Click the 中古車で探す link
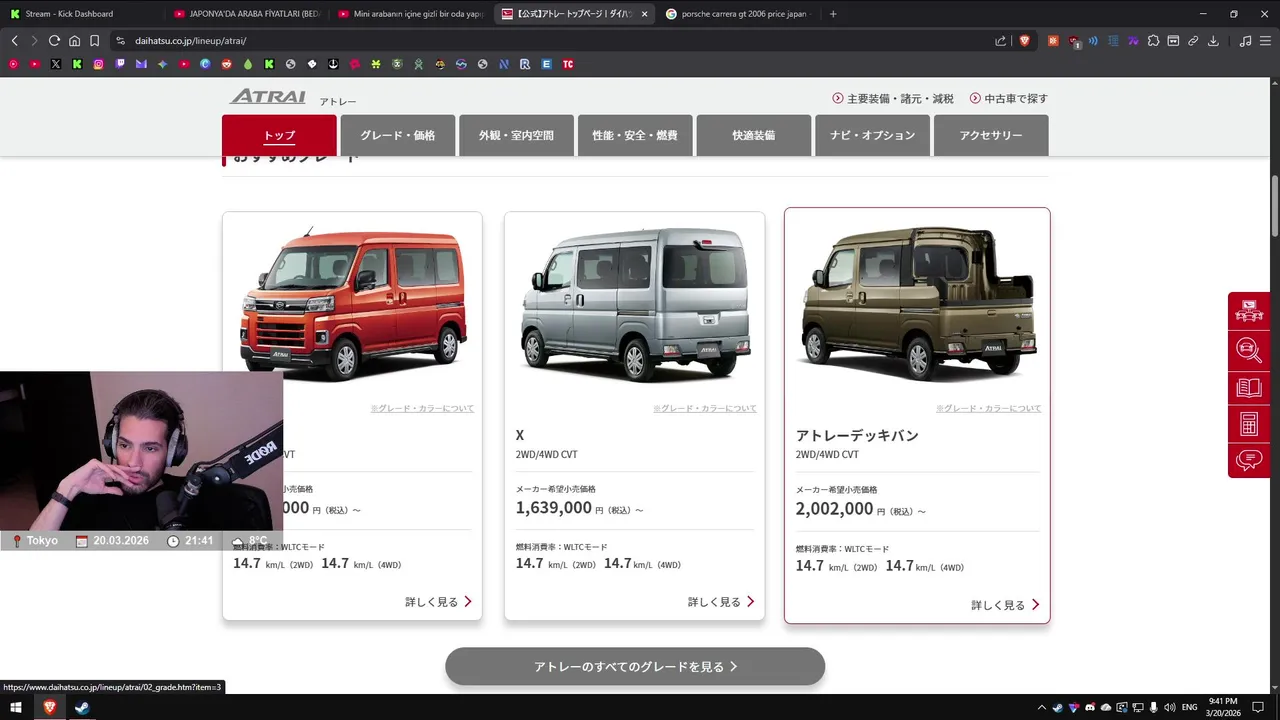 1009,98
